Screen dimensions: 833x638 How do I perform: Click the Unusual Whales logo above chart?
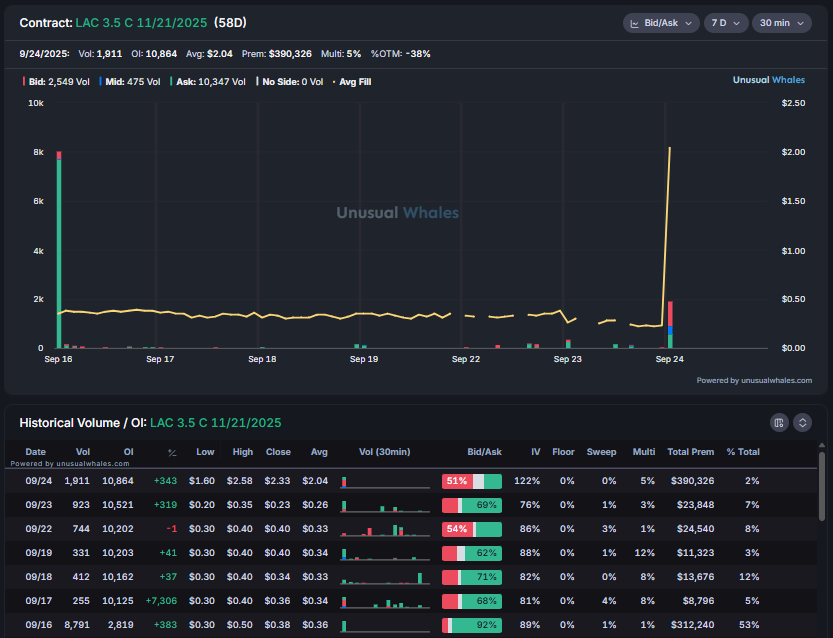click(771, 80)
